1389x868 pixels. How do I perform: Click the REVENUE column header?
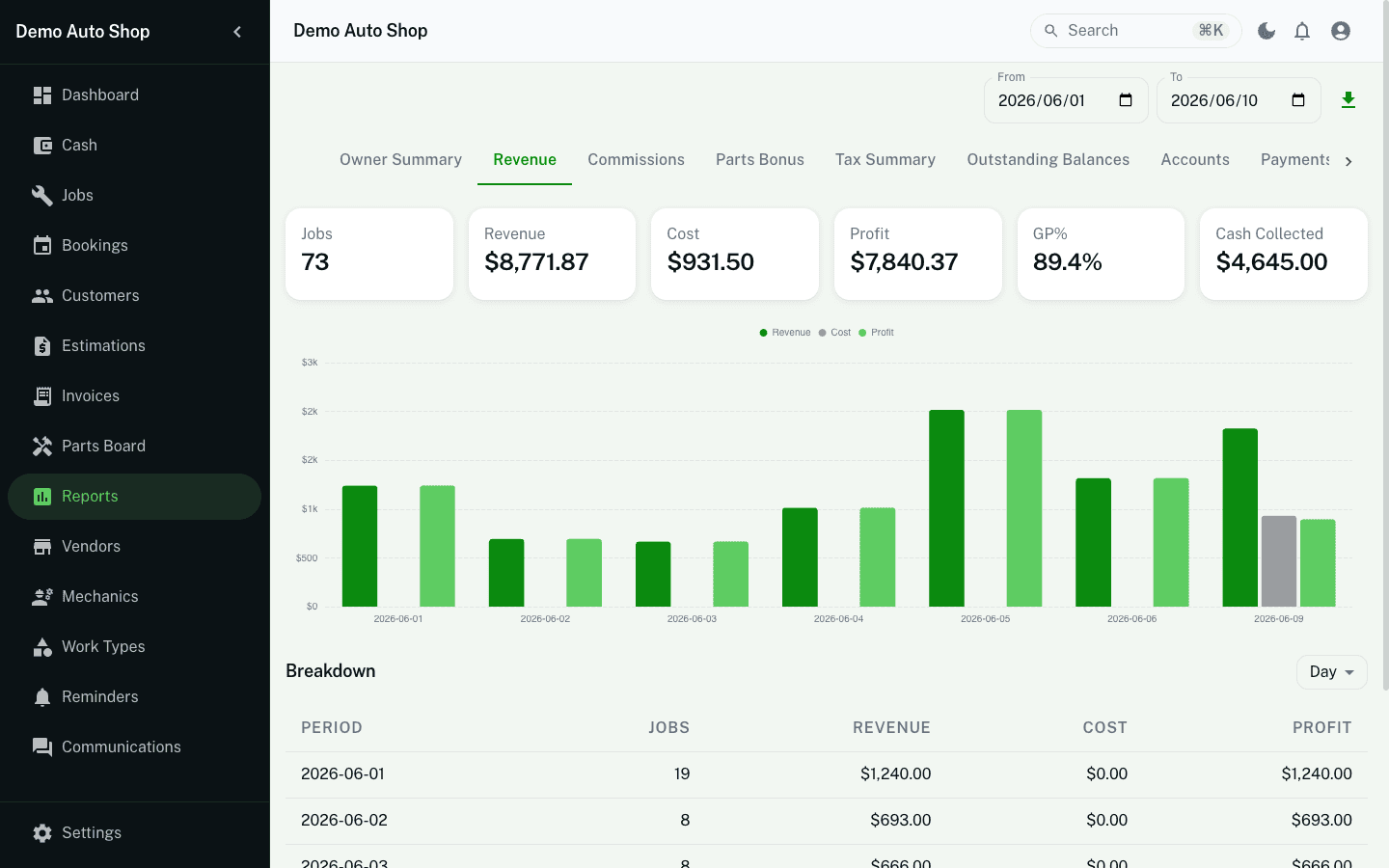coord(891,728)
